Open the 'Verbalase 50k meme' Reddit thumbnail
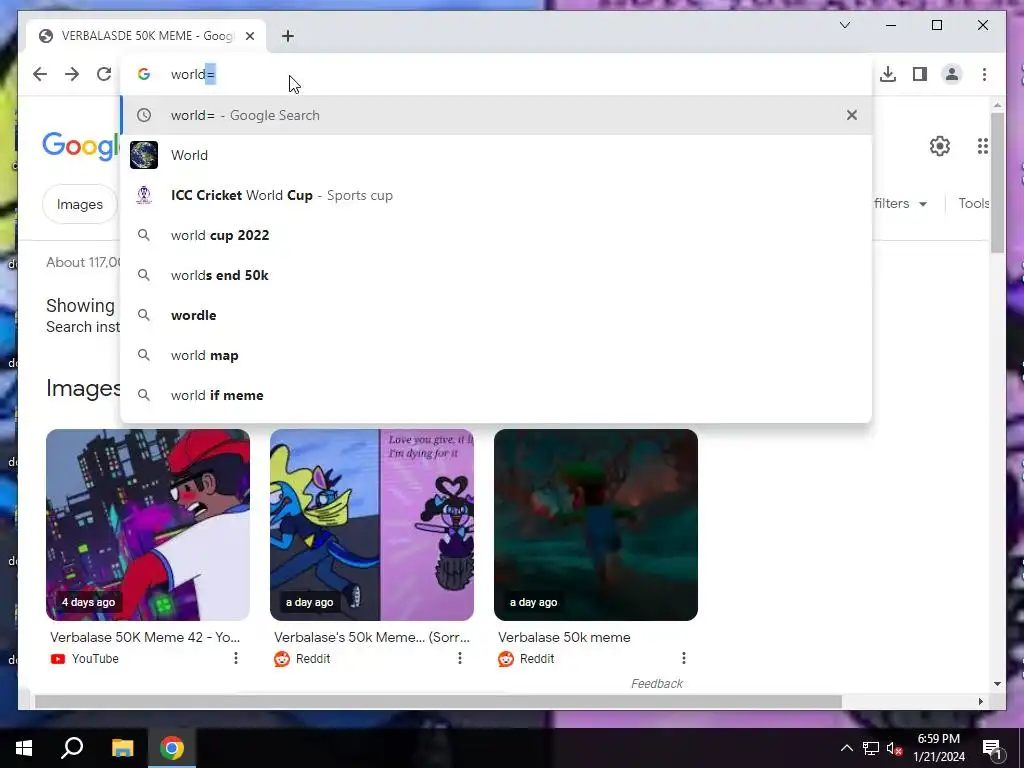The width and height of the screenshot is (1024, 768). point(596,525)
